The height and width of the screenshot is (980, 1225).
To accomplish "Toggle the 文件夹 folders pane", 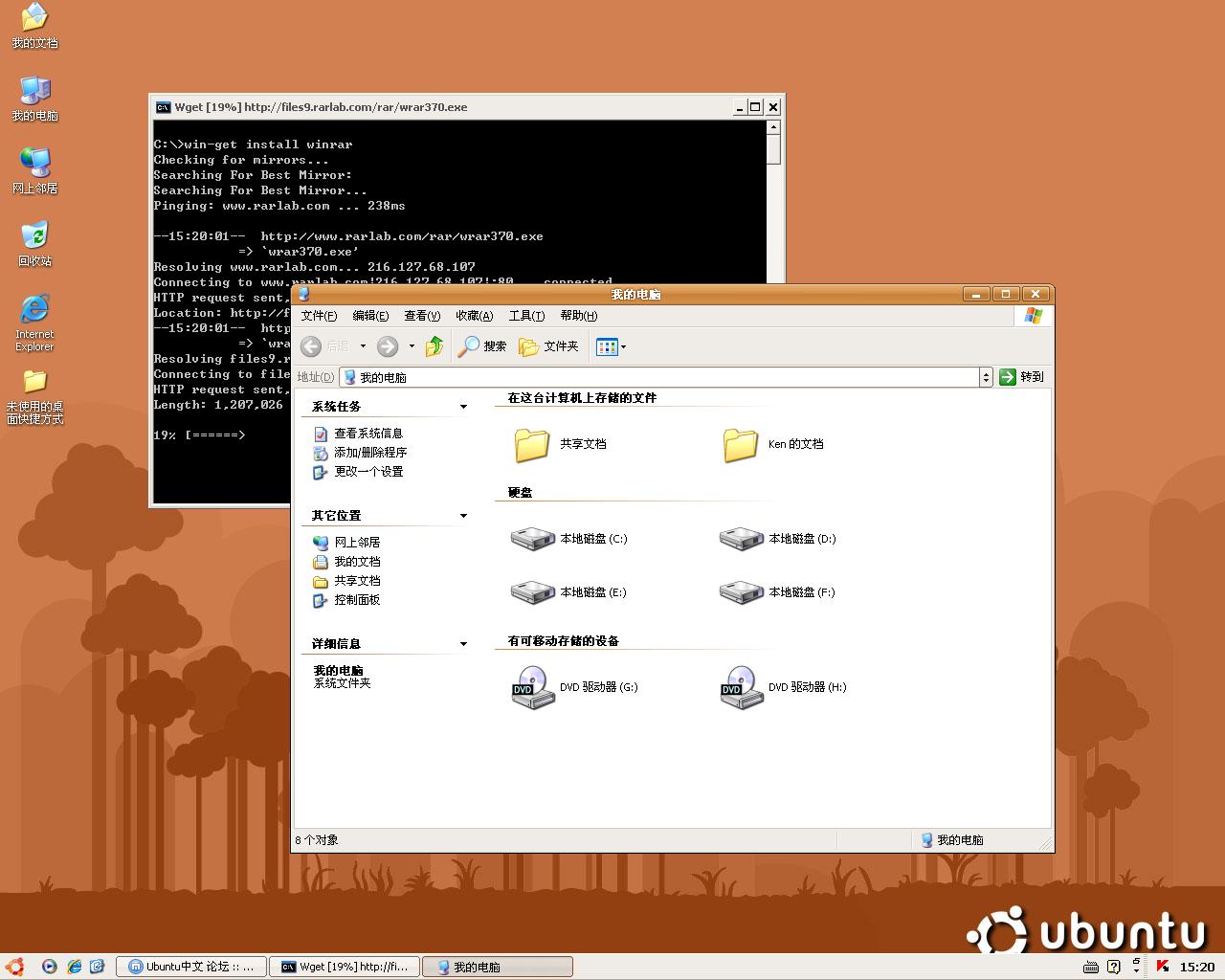I will point(549,346).
